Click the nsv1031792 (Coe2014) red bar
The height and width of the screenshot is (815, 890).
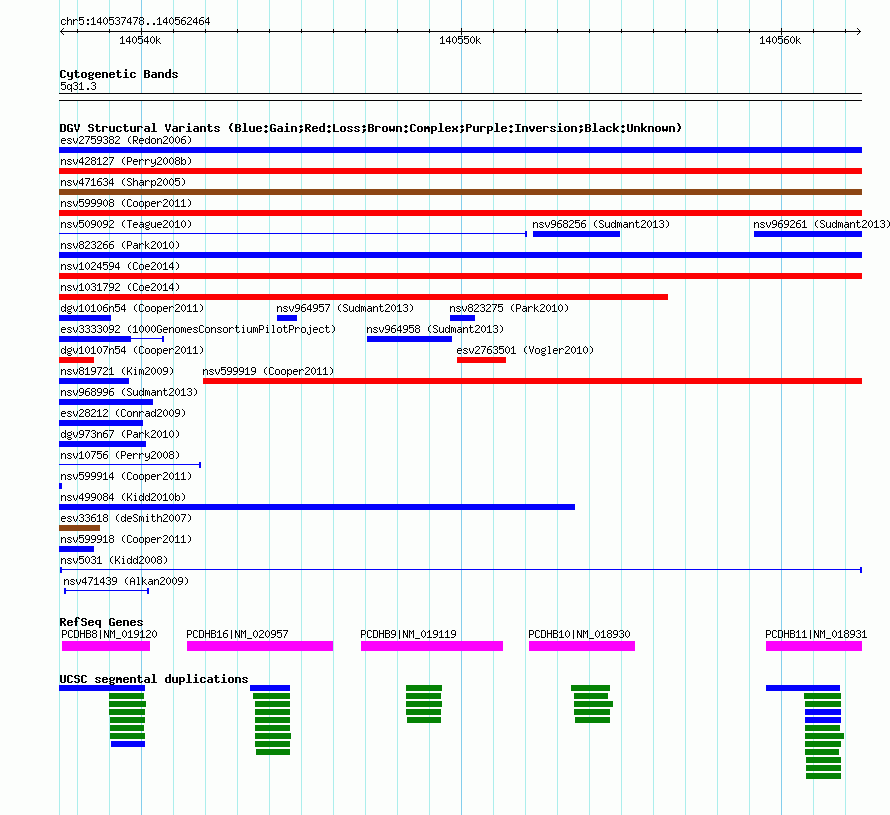click(363, 297)
